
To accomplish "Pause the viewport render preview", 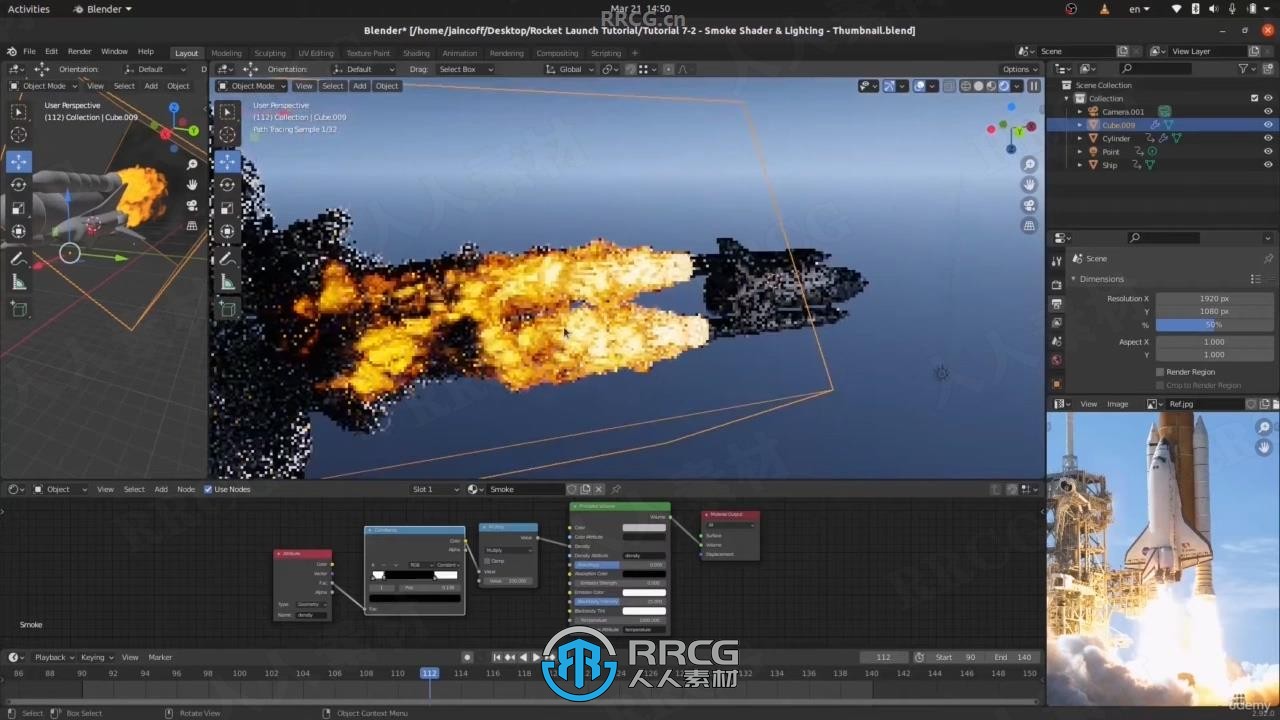I will coord(1033,86).
